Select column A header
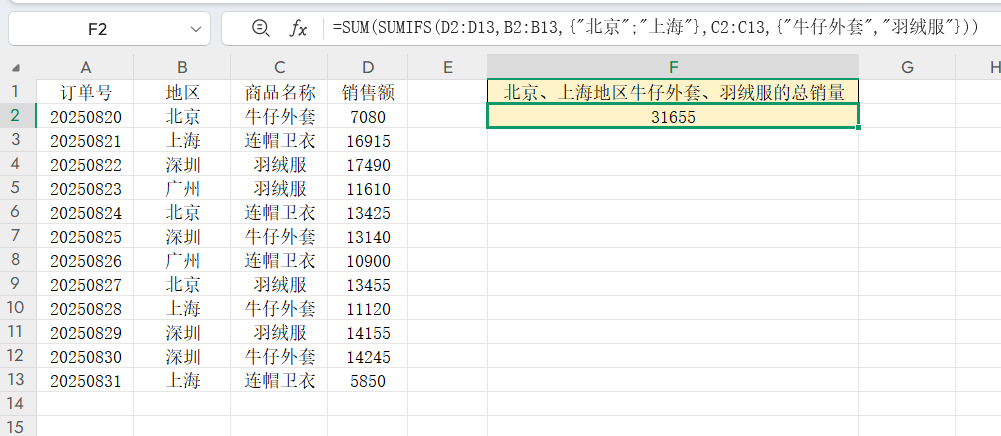Viewport: 1001px width, 436px height. [85, 67]
